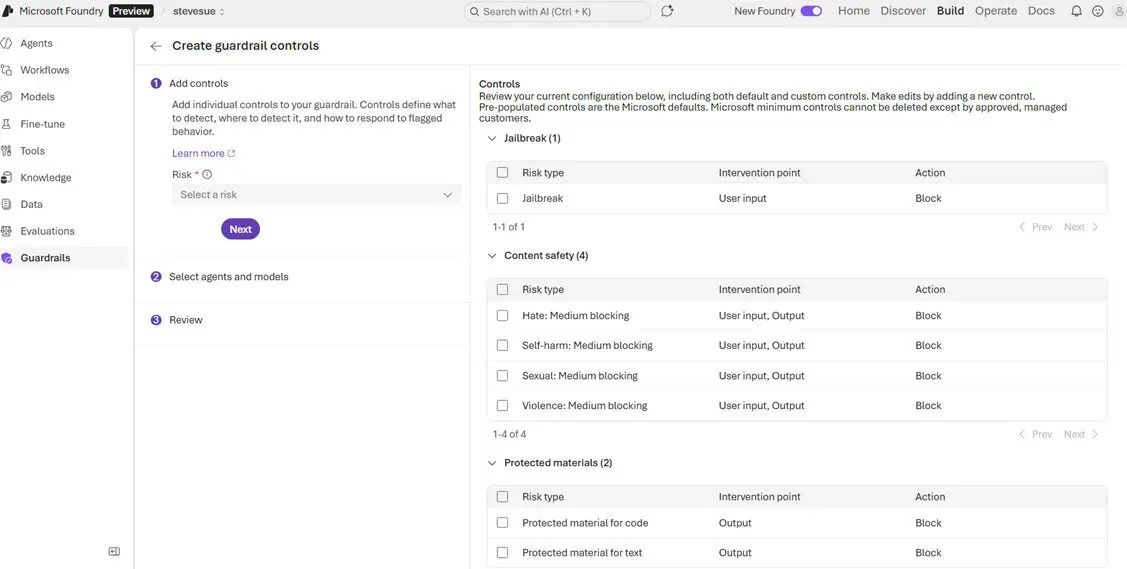Check the Jailbreak table header checkbox

pyautogui.click(x=502, y=172)
